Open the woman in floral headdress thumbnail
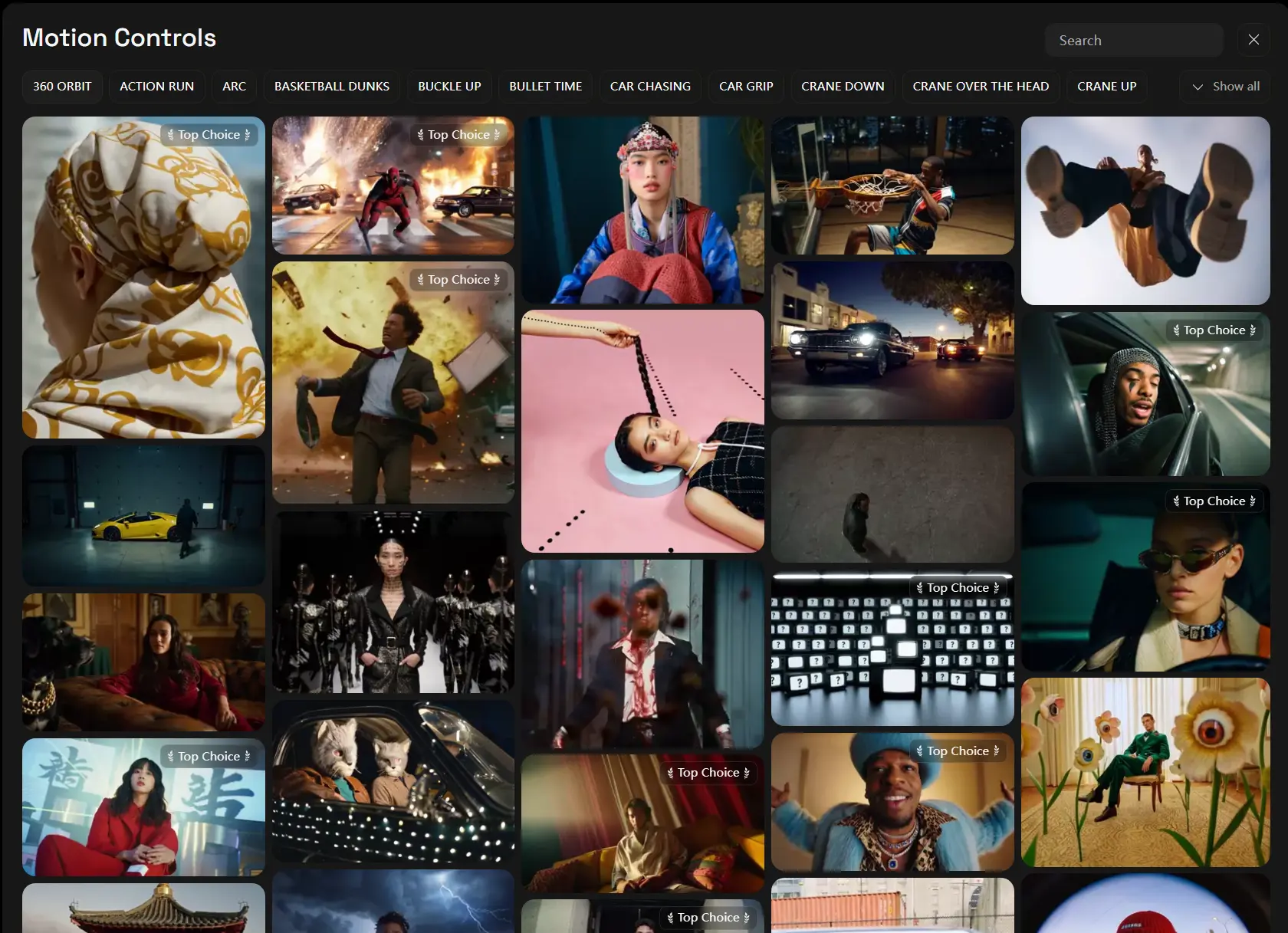This screenshot has height=933, width=1288. point(642,209)
